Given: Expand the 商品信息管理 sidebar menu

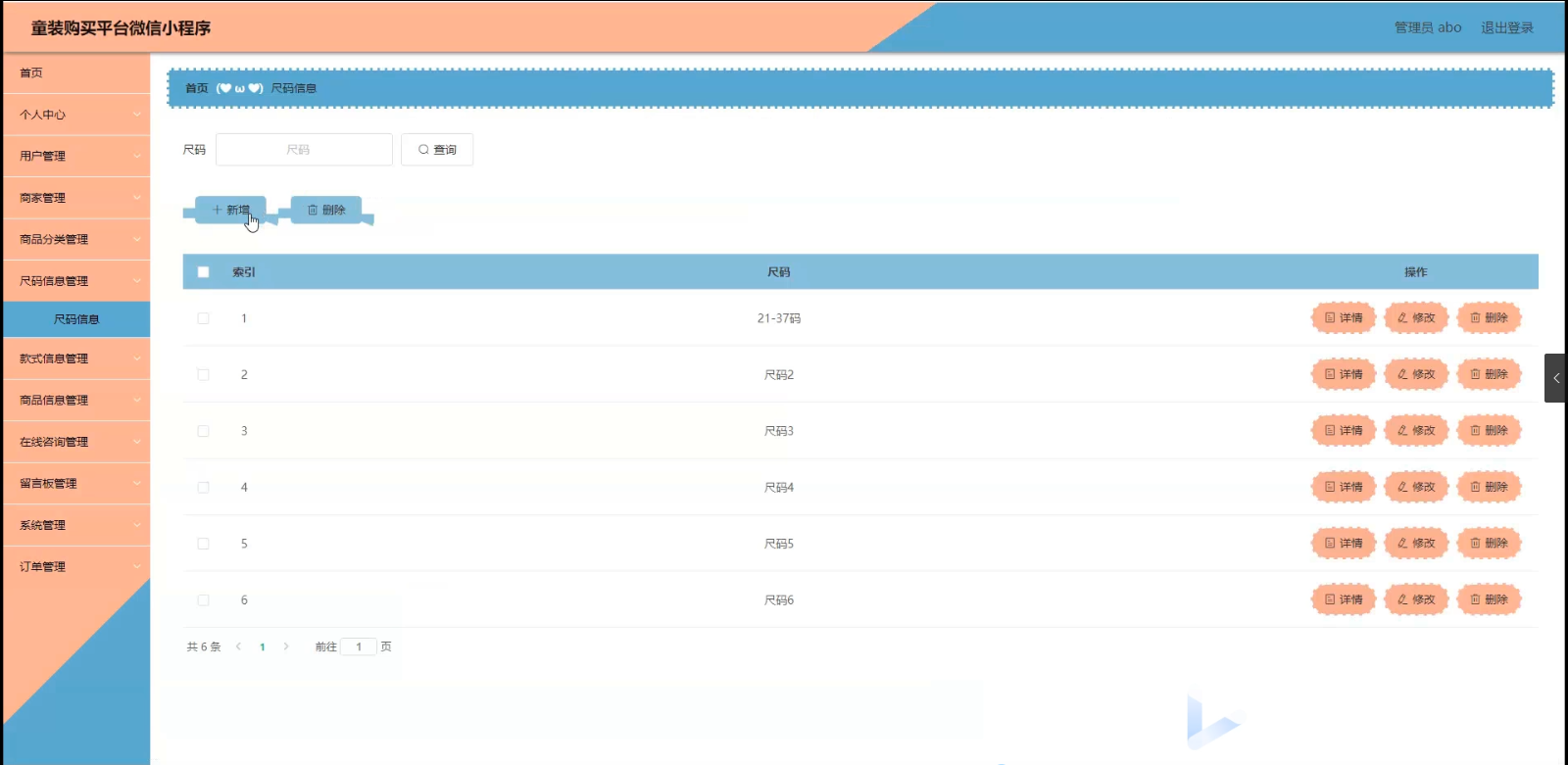Looking at the screenshot, I should (76, 401).
